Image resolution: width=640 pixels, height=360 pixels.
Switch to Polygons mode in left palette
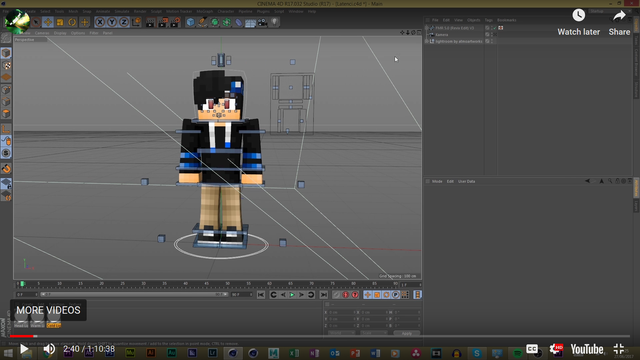[x=6, y=114]
